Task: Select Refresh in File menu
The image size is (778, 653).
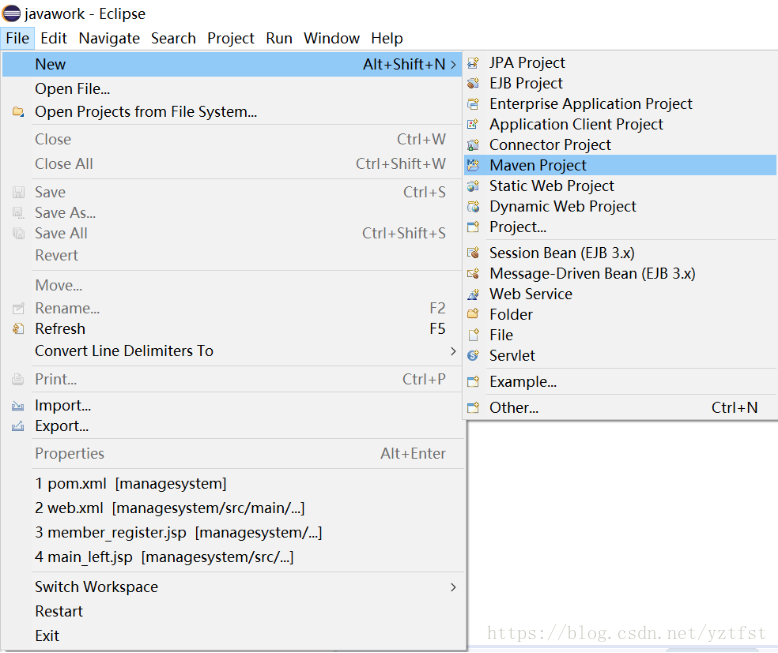Action: (232, 328)
